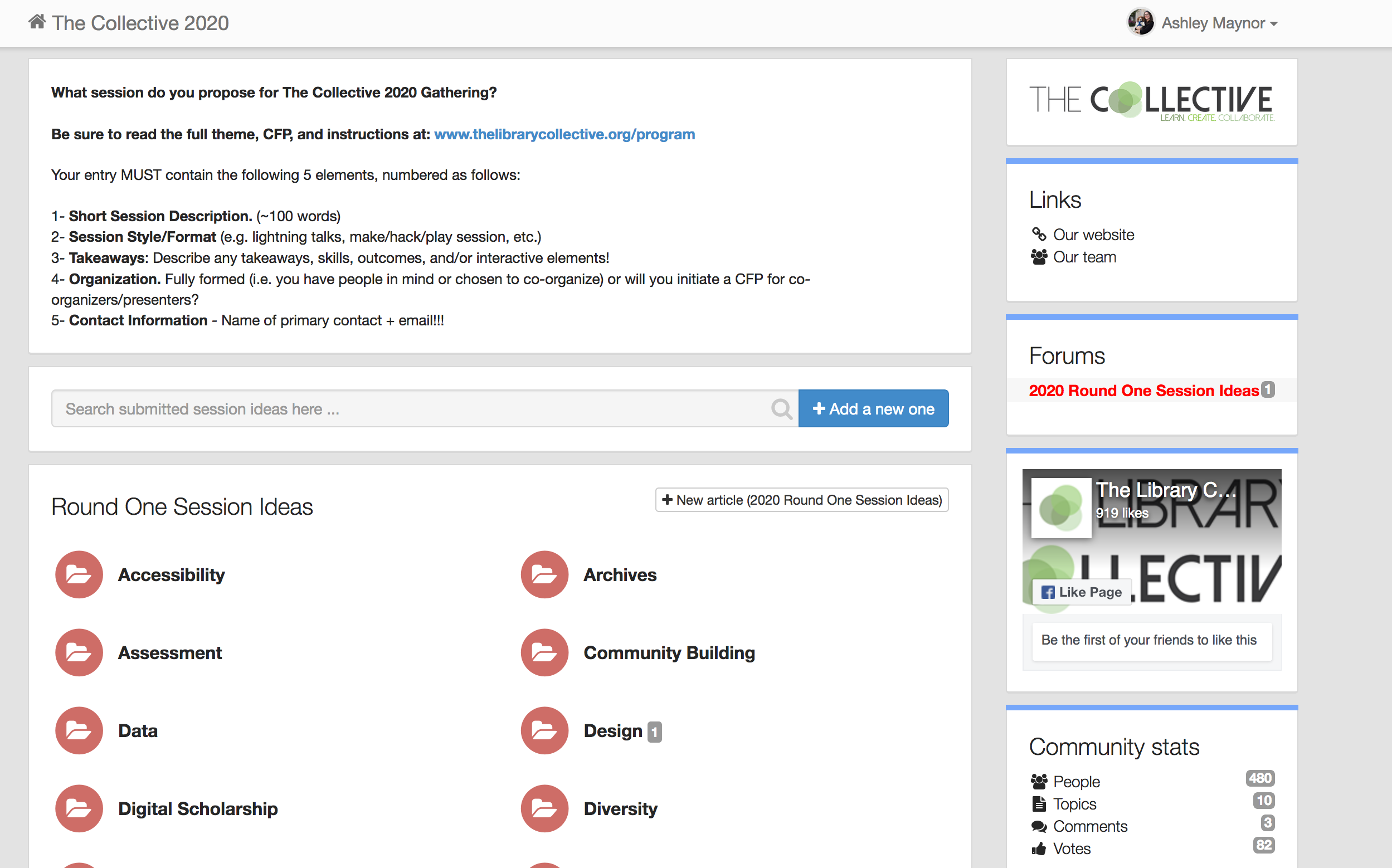
Task: Open the Community Building folder icon
Action: tap(544, 653)
